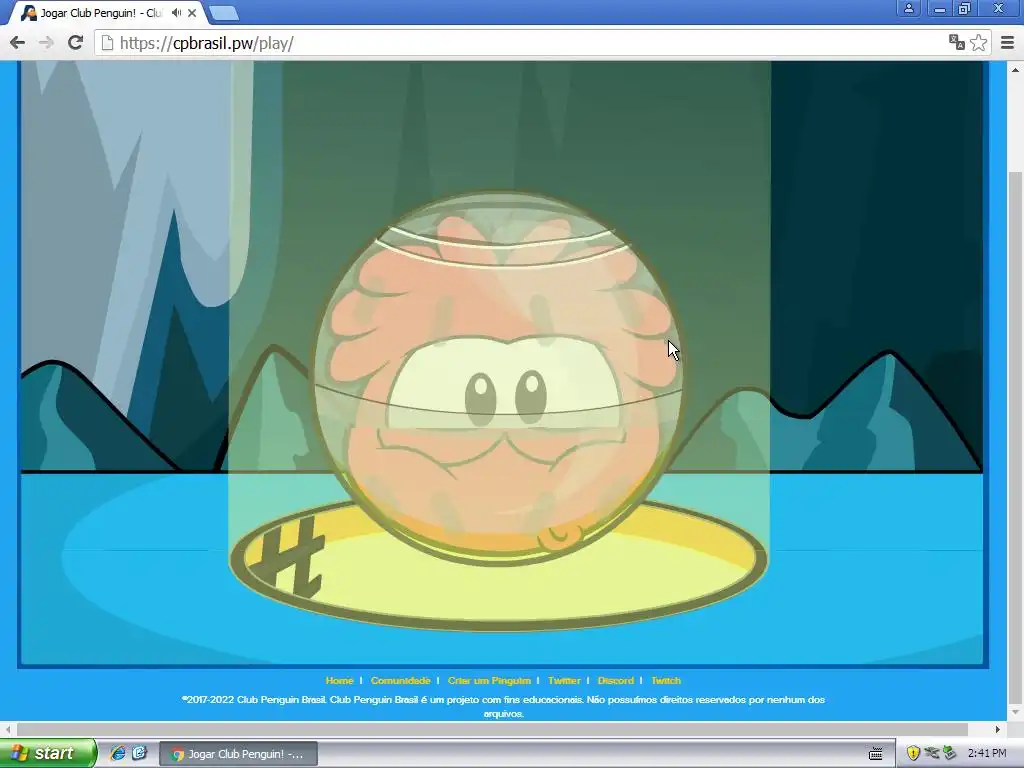Click the horizontal scrollbar left arrow
This screenshot has height=768, width=1024.
pos(8,729)
